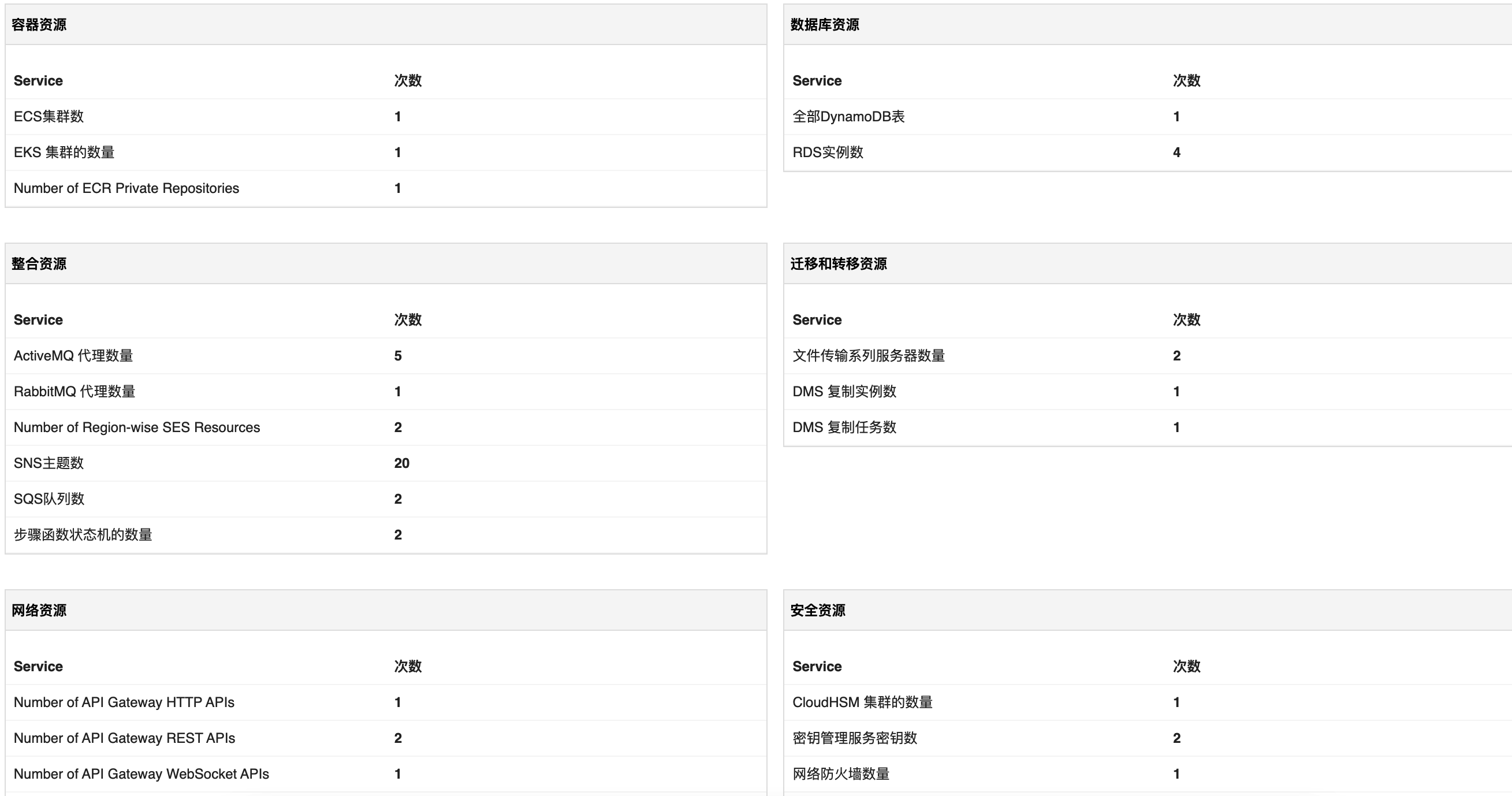Select the RDS实例数 row label
Viewport: 1512px width, 796px height.
(x=828, y=152)
